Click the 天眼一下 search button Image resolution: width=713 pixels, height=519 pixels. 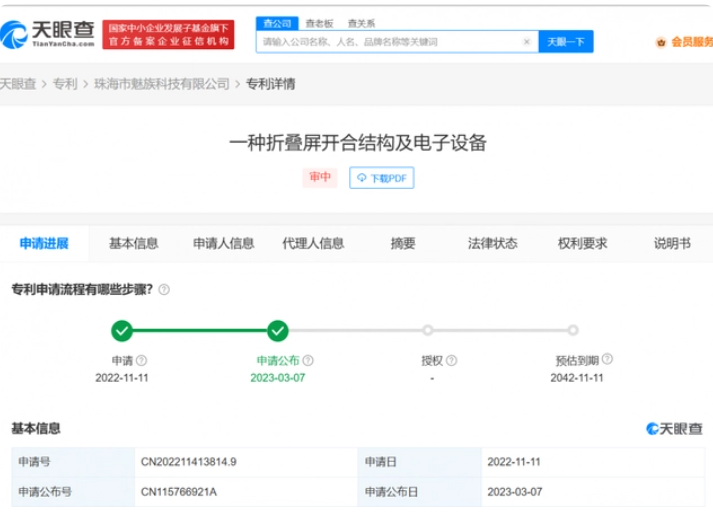click(x=566, y=42)
